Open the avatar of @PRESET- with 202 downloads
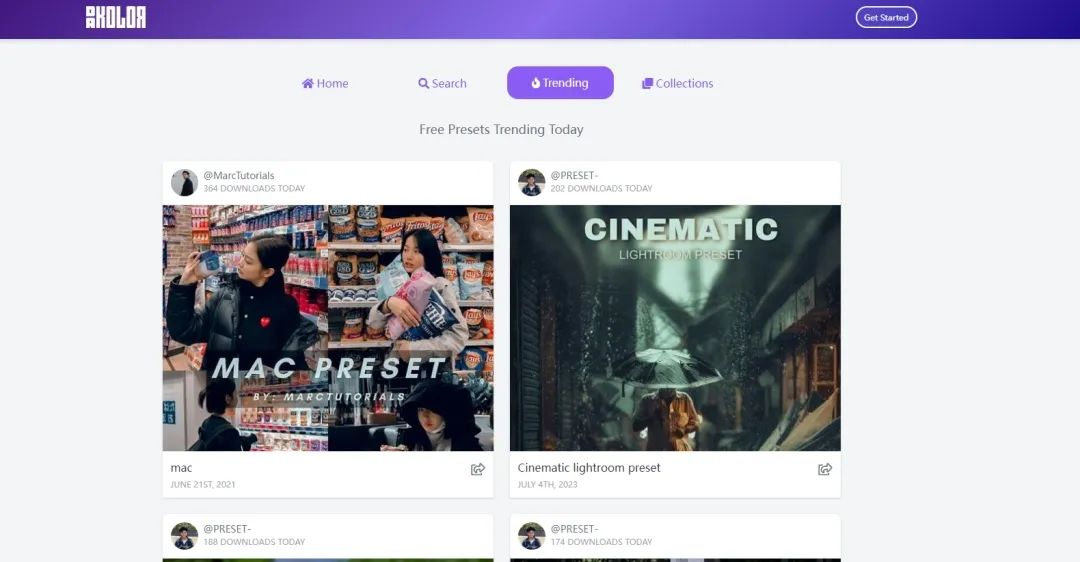 pos(531,183)
